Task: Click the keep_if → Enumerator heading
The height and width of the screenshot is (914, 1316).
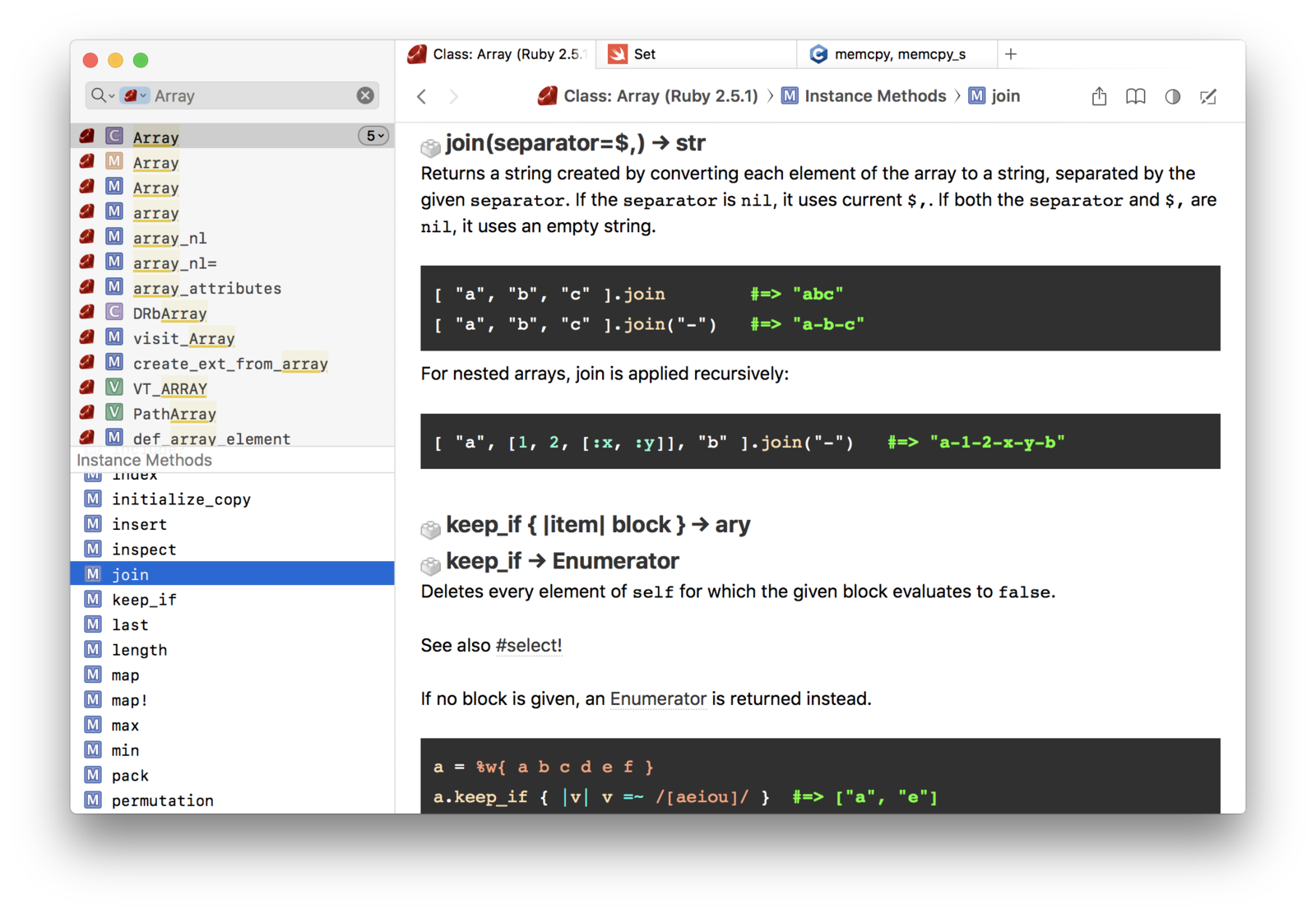Action: coord(563,561)
